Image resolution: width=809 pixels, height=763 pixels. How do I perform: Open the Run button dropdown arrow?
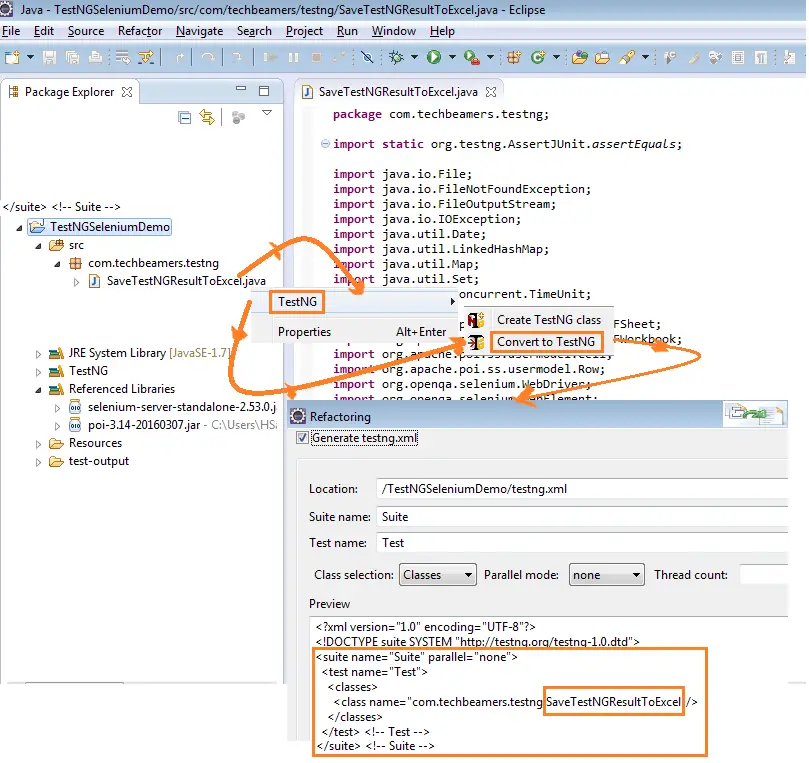pyautogui.click(x=452, y=59)
